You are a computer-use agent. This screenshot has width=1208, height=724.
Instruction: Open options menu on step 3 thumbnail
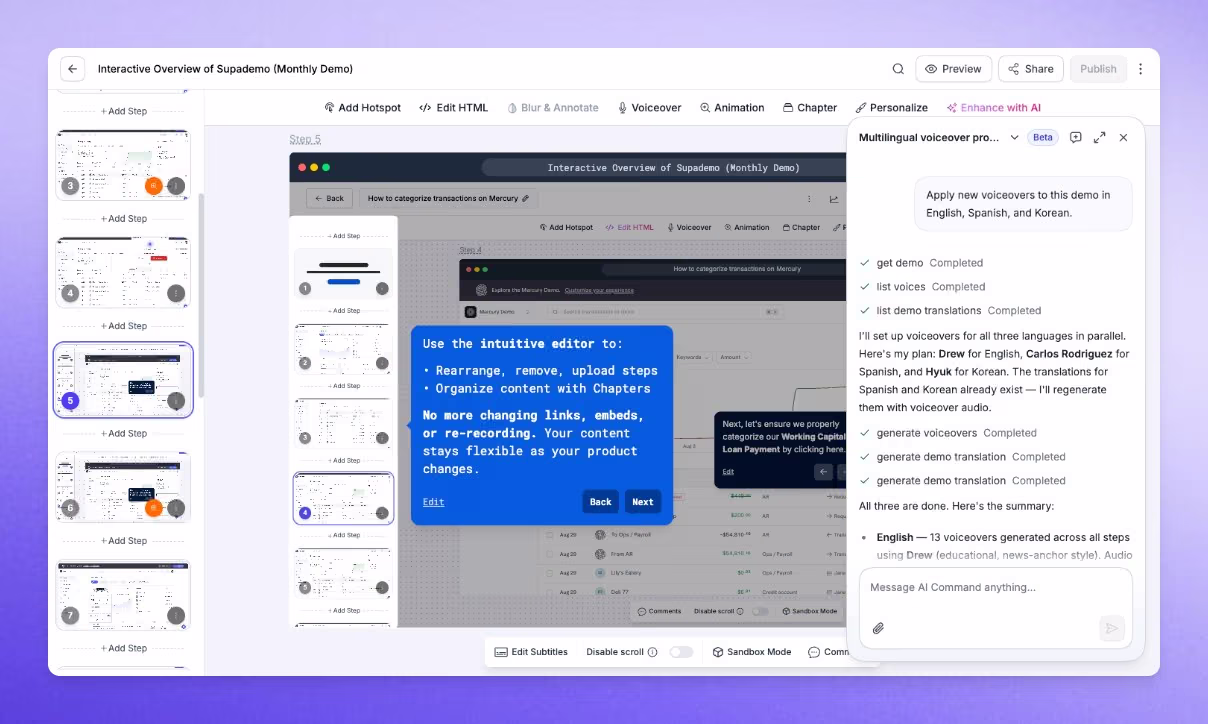(x=176, y=186)
